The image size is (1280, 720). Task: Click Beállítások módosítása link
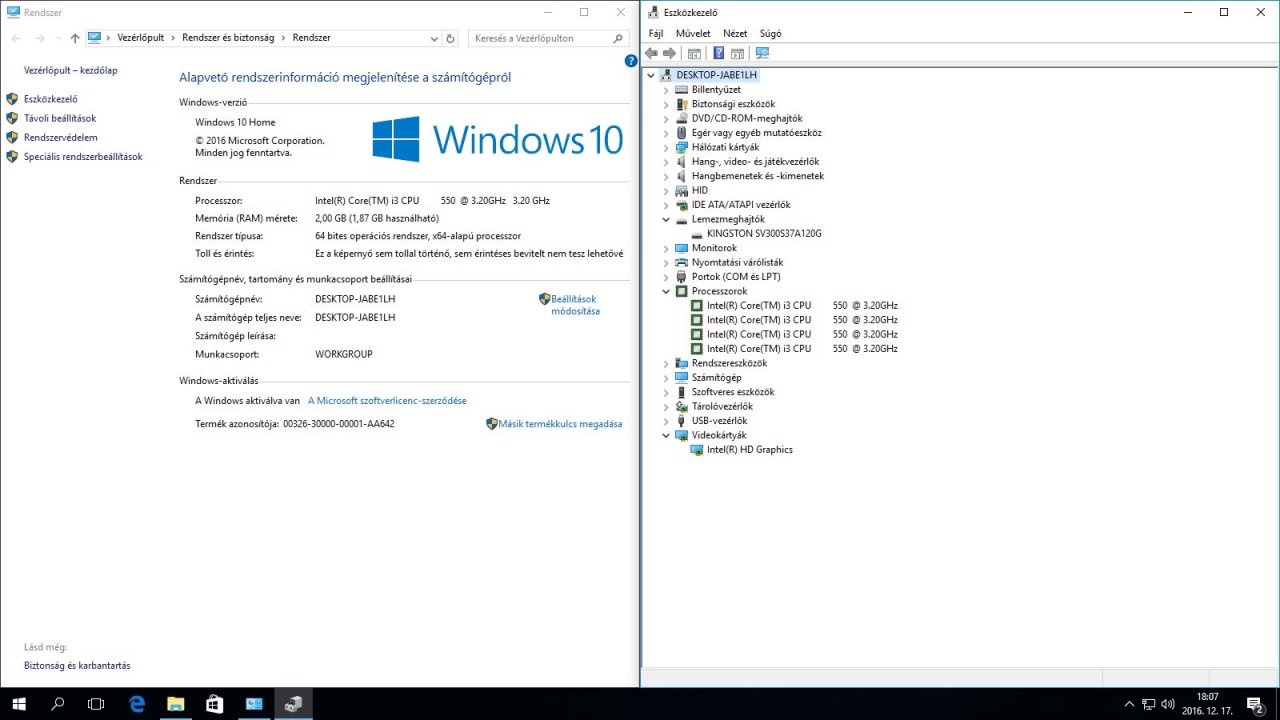575,305
